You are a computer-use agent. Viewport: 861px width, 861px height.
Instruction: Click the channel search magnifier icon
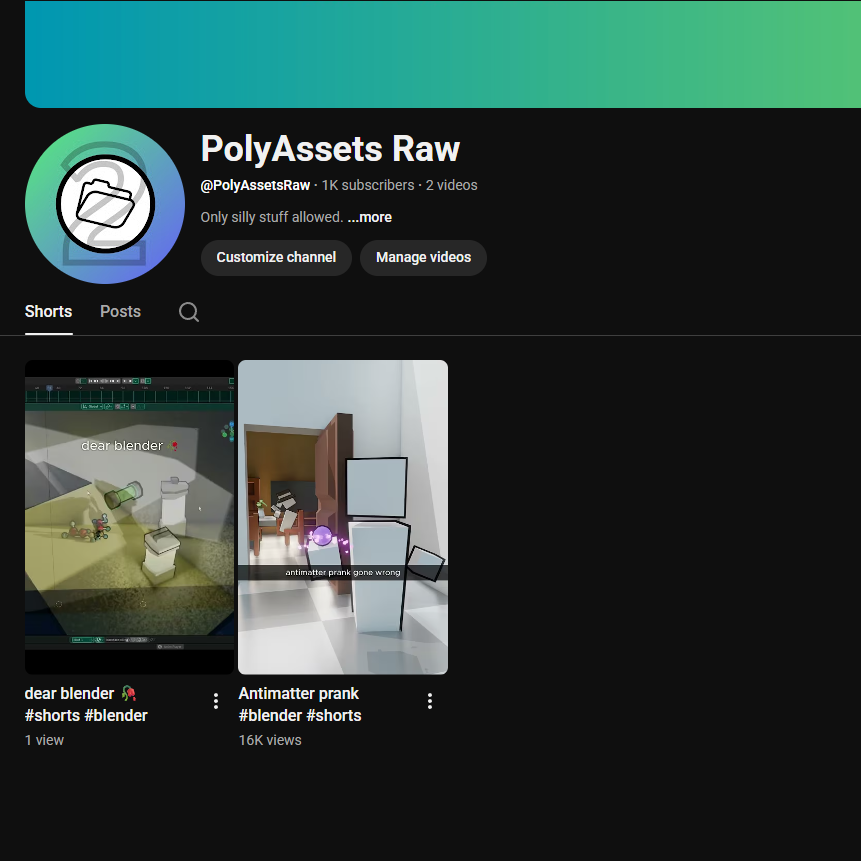coord(189,312)
